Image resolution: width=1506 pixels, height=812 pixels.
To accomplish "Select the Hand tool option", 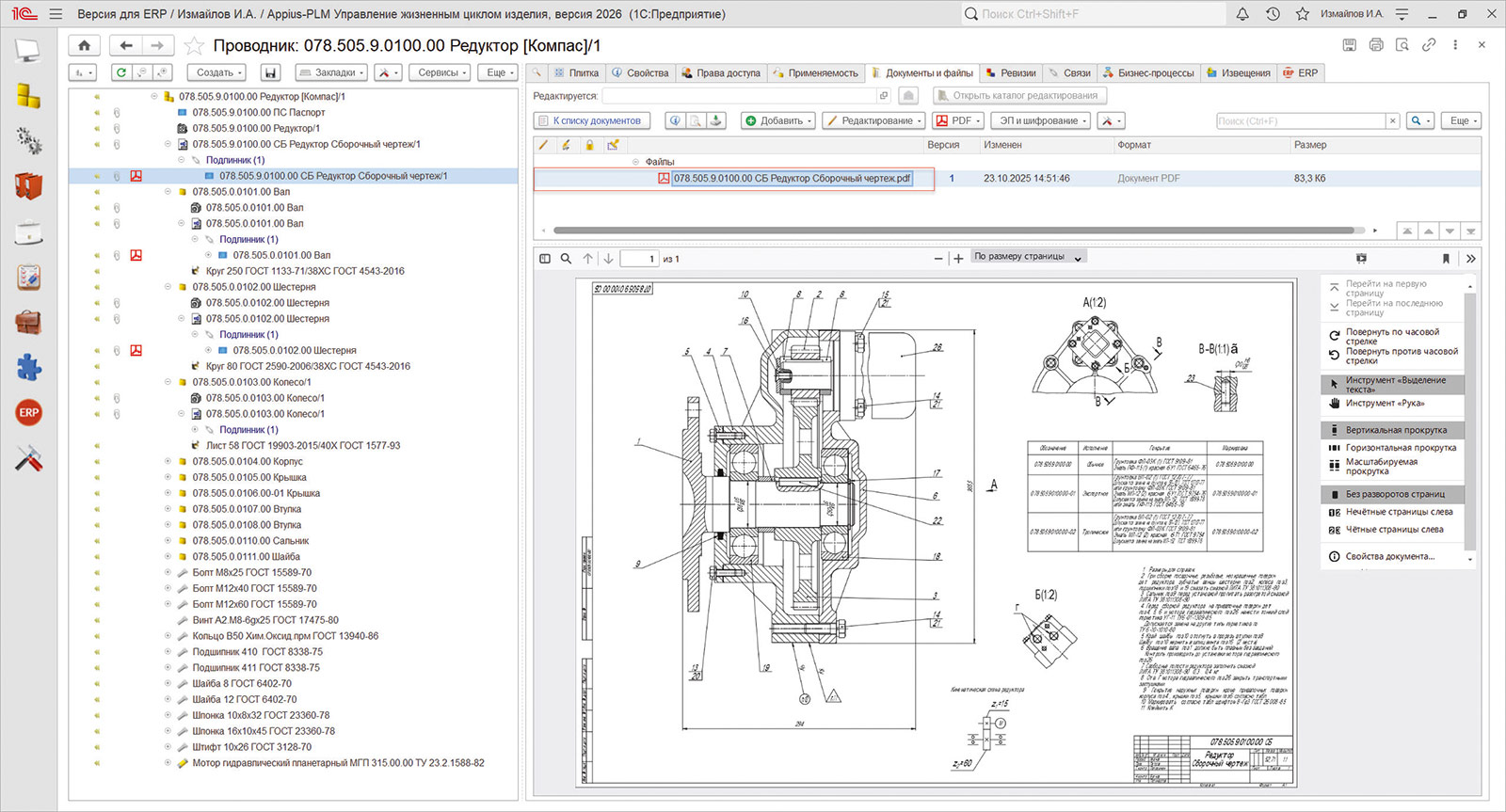I will tap(1385, 404).
